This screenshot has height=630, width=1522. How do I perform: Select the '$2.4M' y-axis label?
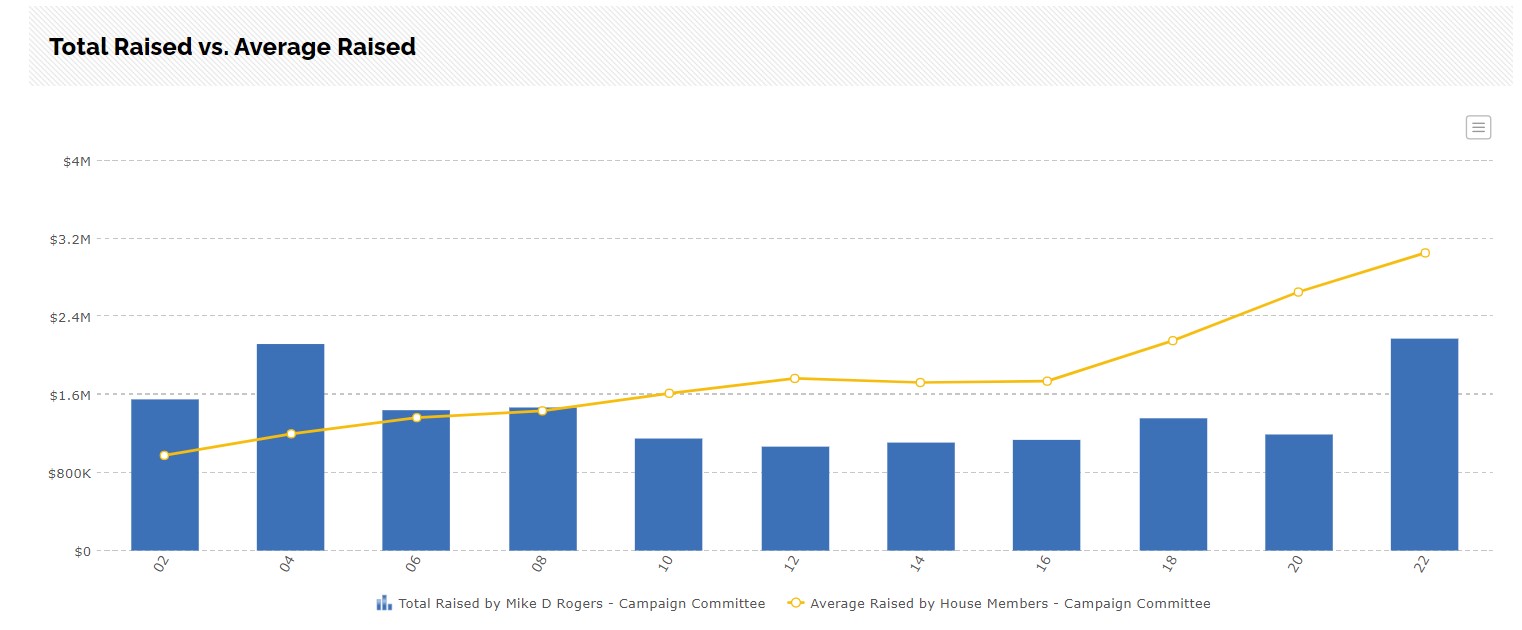pos(70,317)
